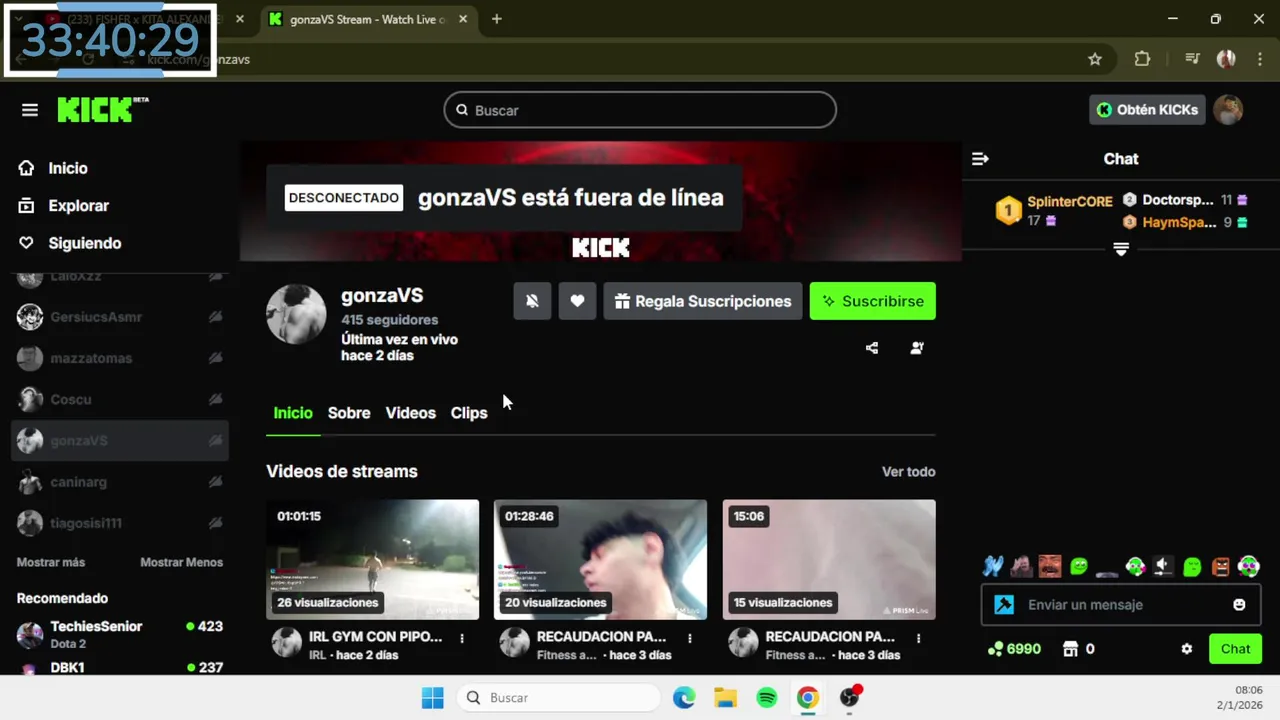Bookmark this page with the star icon
This screenshot has width=1280, height=720.
pyautogui.click(x=1095, y=59)
